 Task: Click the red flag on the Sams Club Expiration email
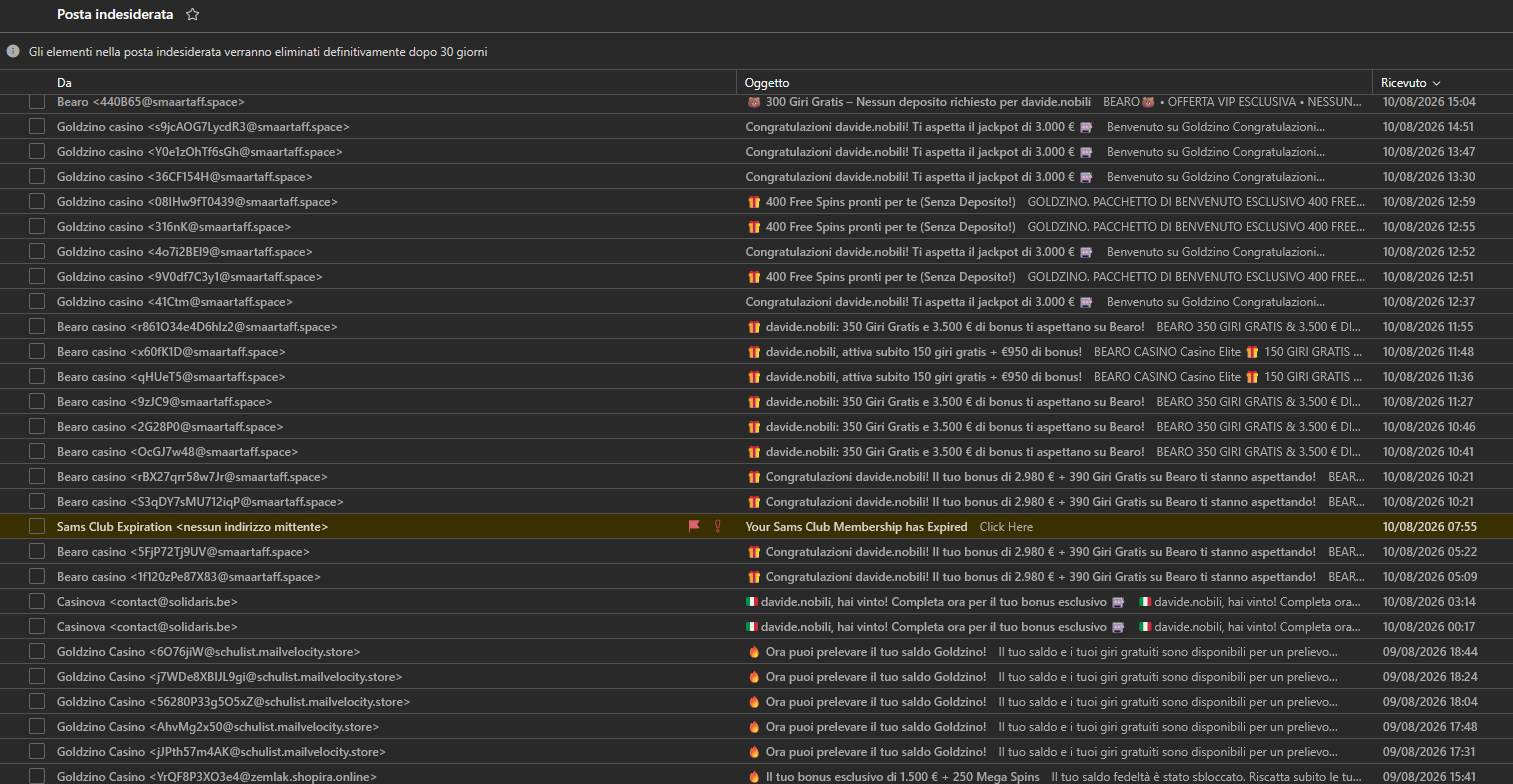(694, 526)
